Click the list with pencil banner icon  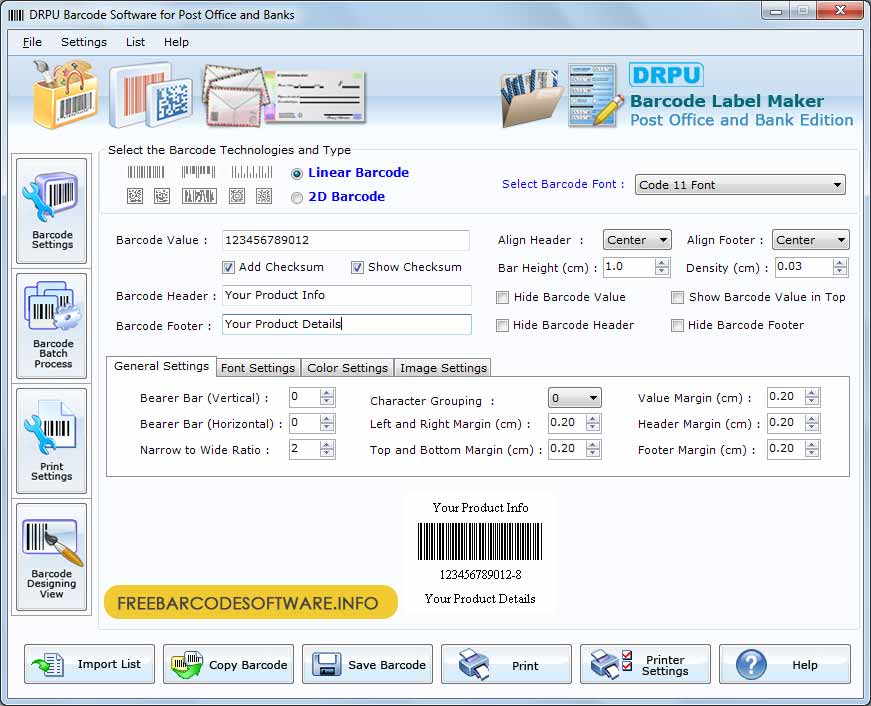pyautogui.click(x=596, y=96)
